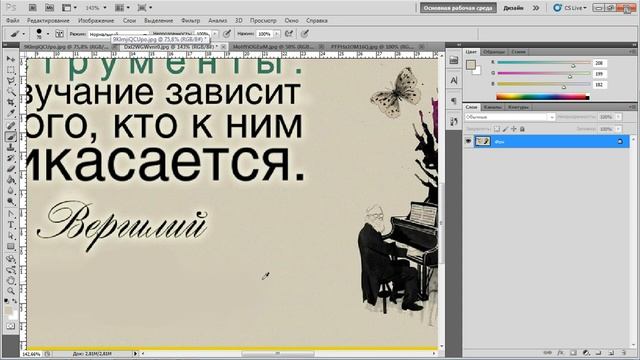640x360 pixels.
Task: Toggle the Brush panel button
Action: click(x=60, y=34)
